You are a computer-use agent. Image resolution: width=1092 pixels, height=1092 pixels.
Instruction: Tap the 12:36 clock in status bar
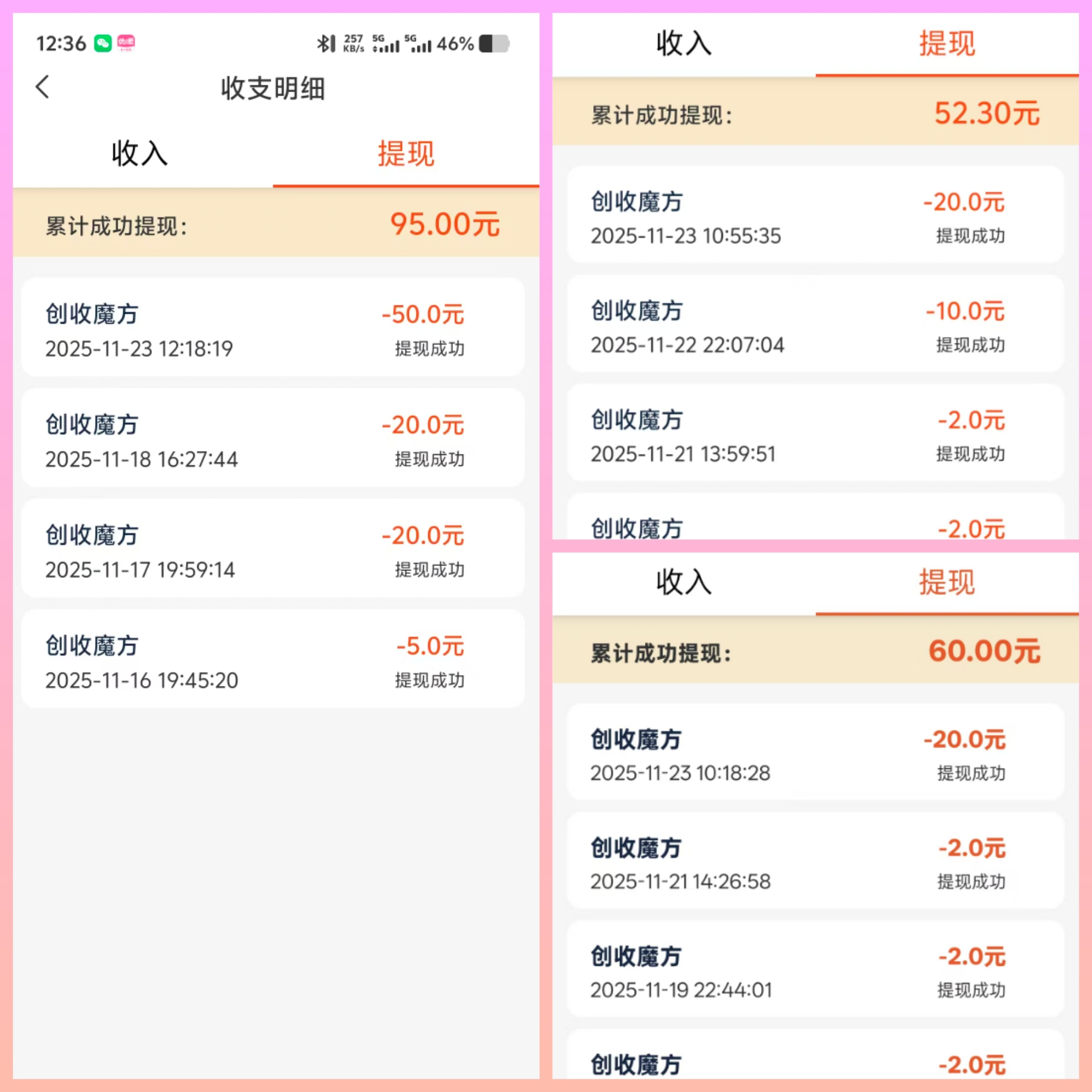61,43
